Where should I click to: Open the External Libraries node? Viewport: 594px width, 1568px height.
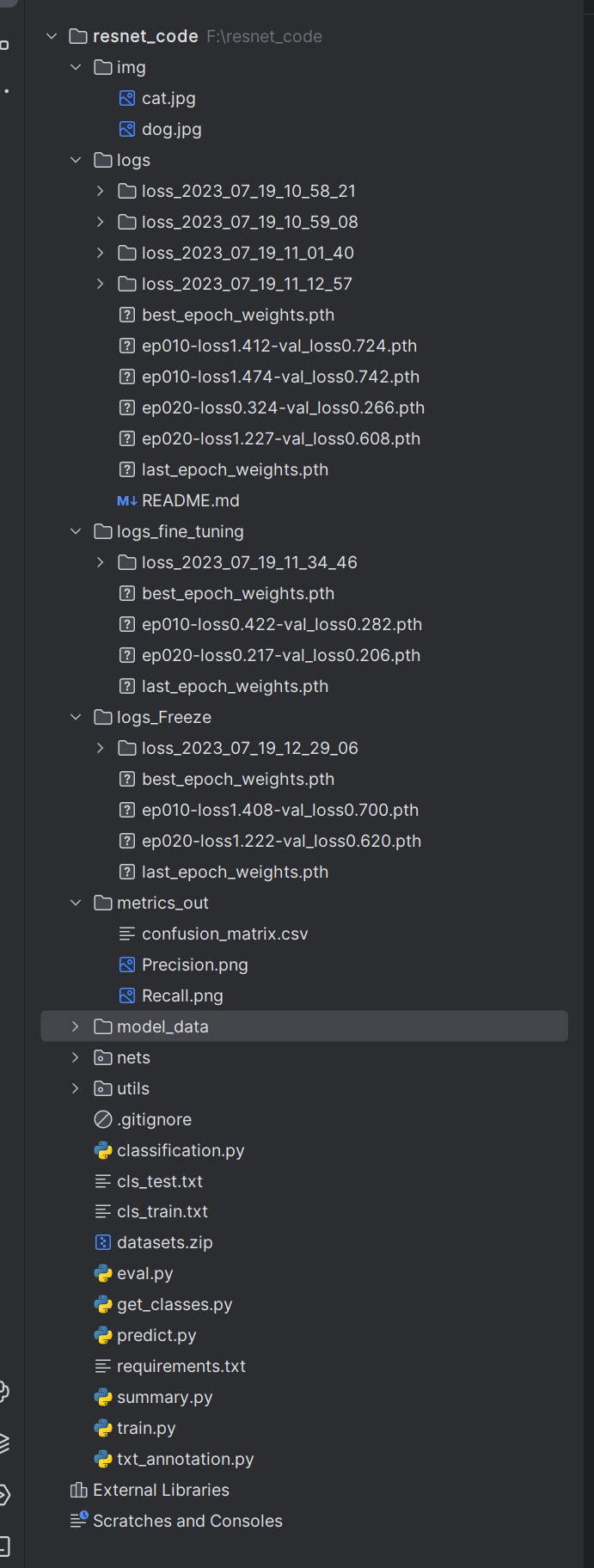tap(161, 1490)
